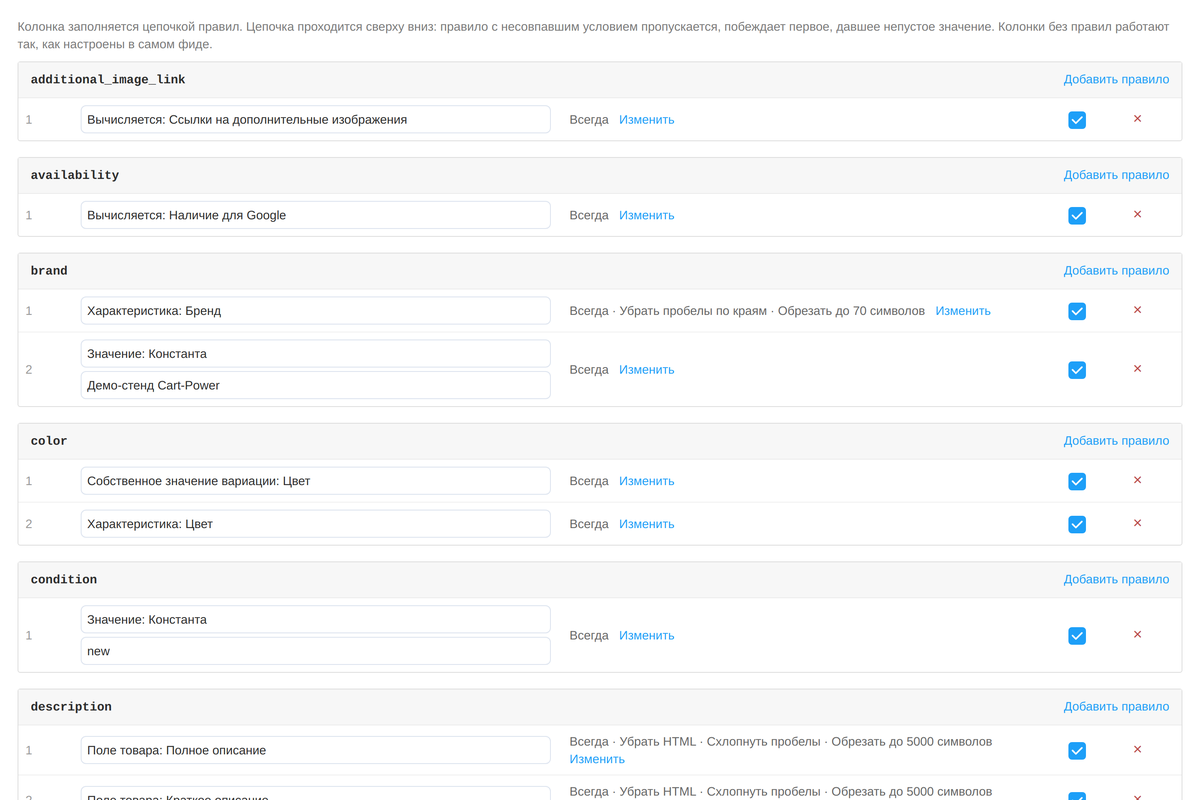Remove the "Характеристика: Цвет" rule
This screenshot has width=1200, height=800.
[x=1137, y=523]
